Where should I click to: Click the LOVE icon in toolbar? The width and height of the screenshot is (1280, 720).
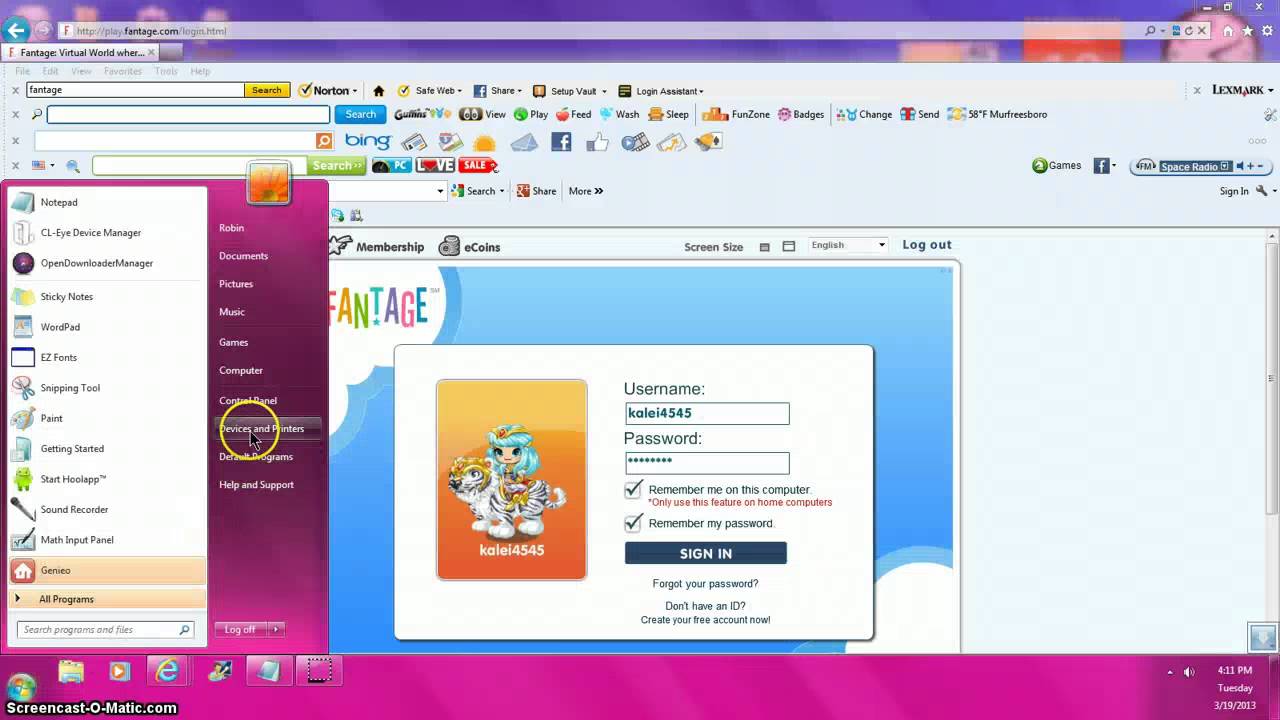pos(436,165)
